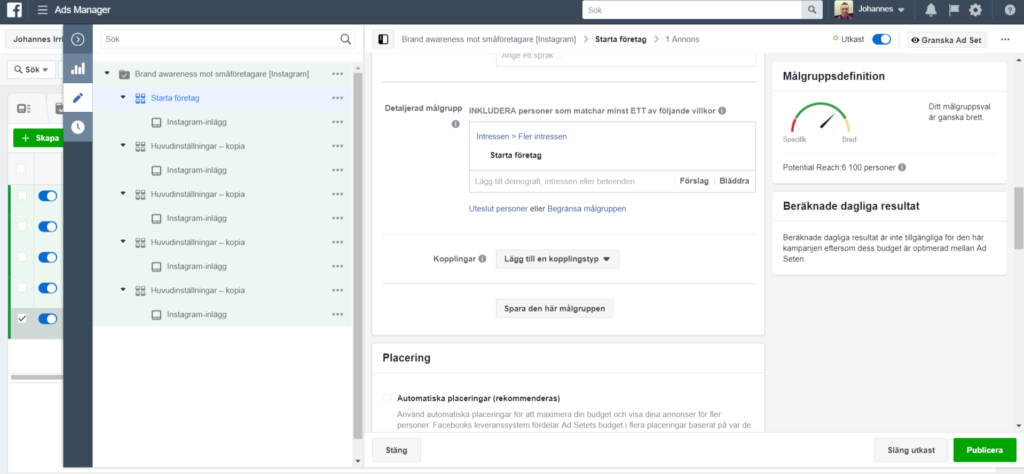This screenshot has height=474, width=1024.
Task: Open the charts view in the sidebar
Action: click(x=77, y=69)
